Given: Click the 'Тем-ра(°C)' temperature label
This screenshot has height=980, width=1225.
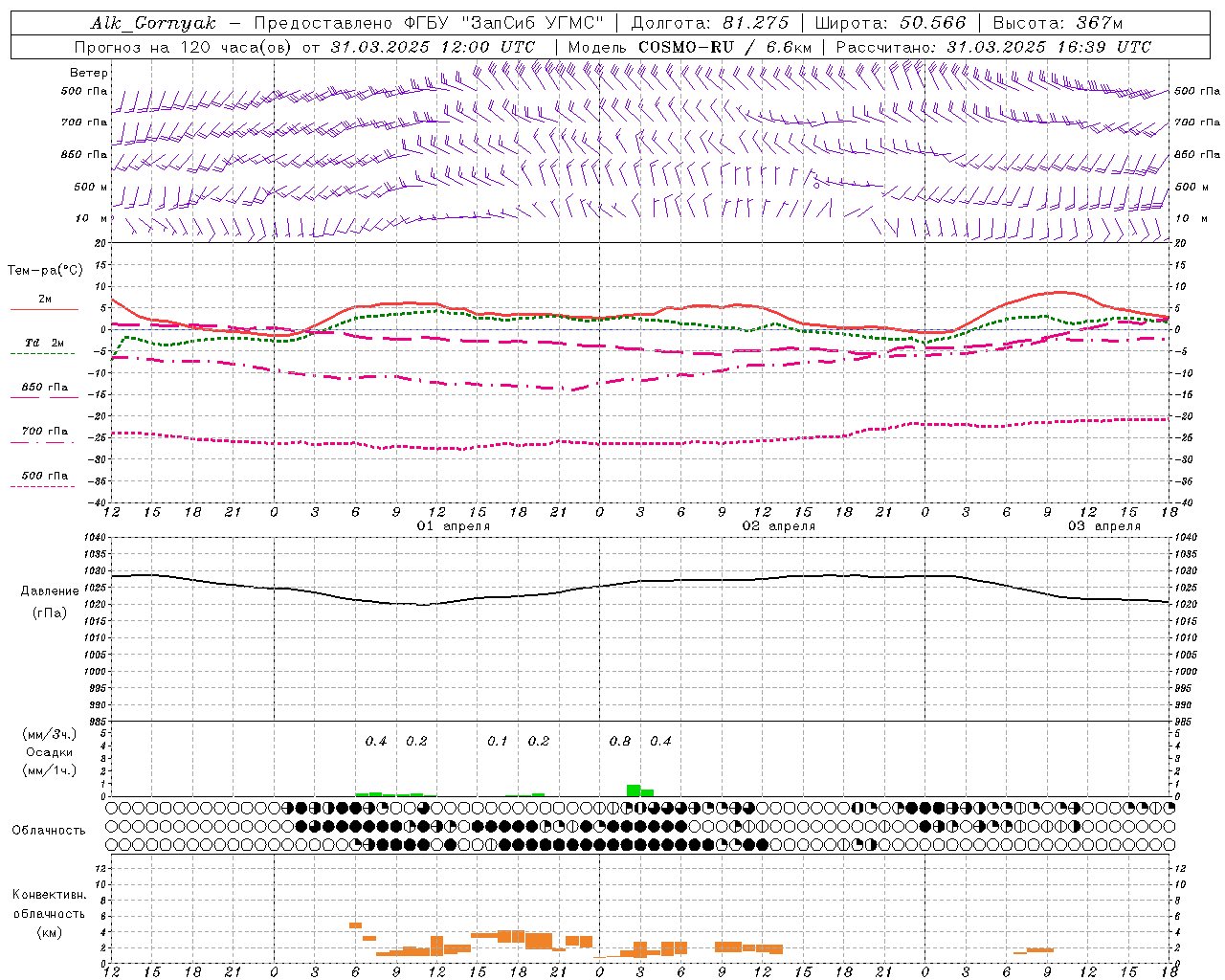Looking at the screenshot, I should point(45,271).
